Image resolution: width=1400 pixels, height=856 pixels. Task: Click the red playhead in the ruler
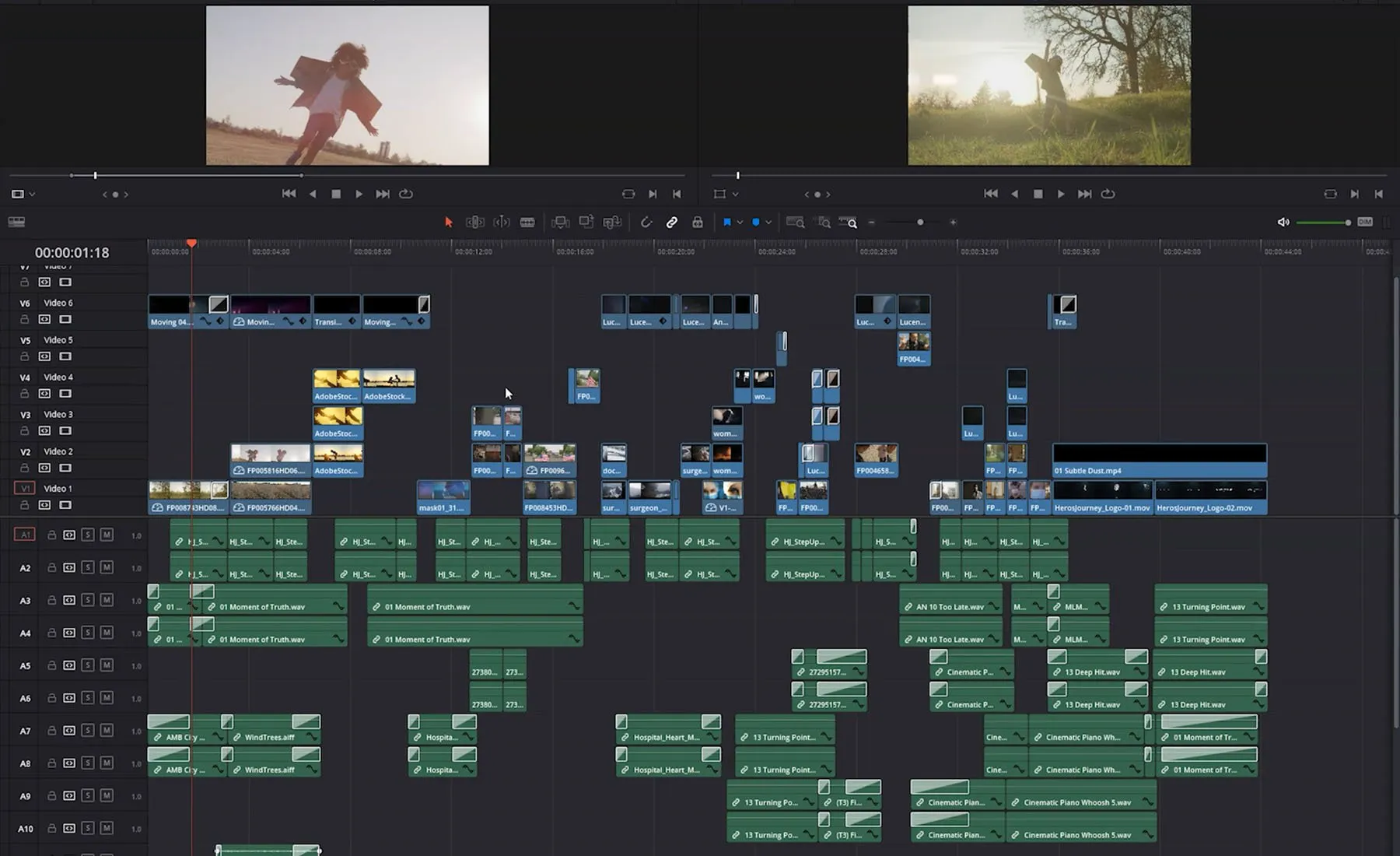(x=191, y=244)
